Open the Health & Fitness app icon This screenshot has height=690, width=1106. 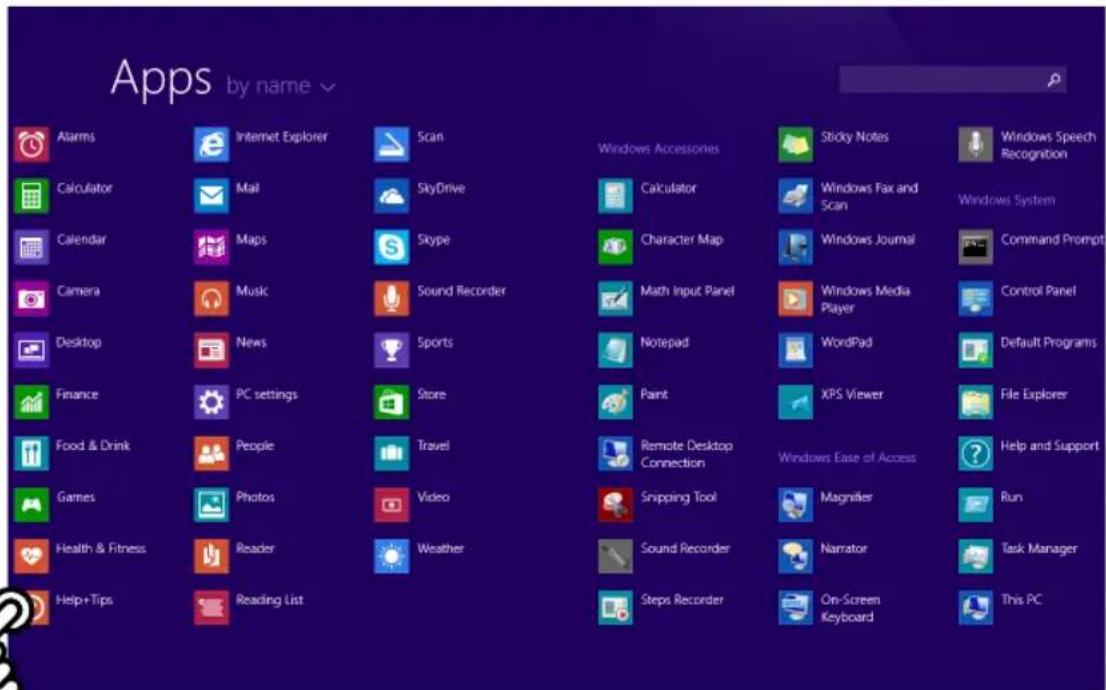(31, 557)
